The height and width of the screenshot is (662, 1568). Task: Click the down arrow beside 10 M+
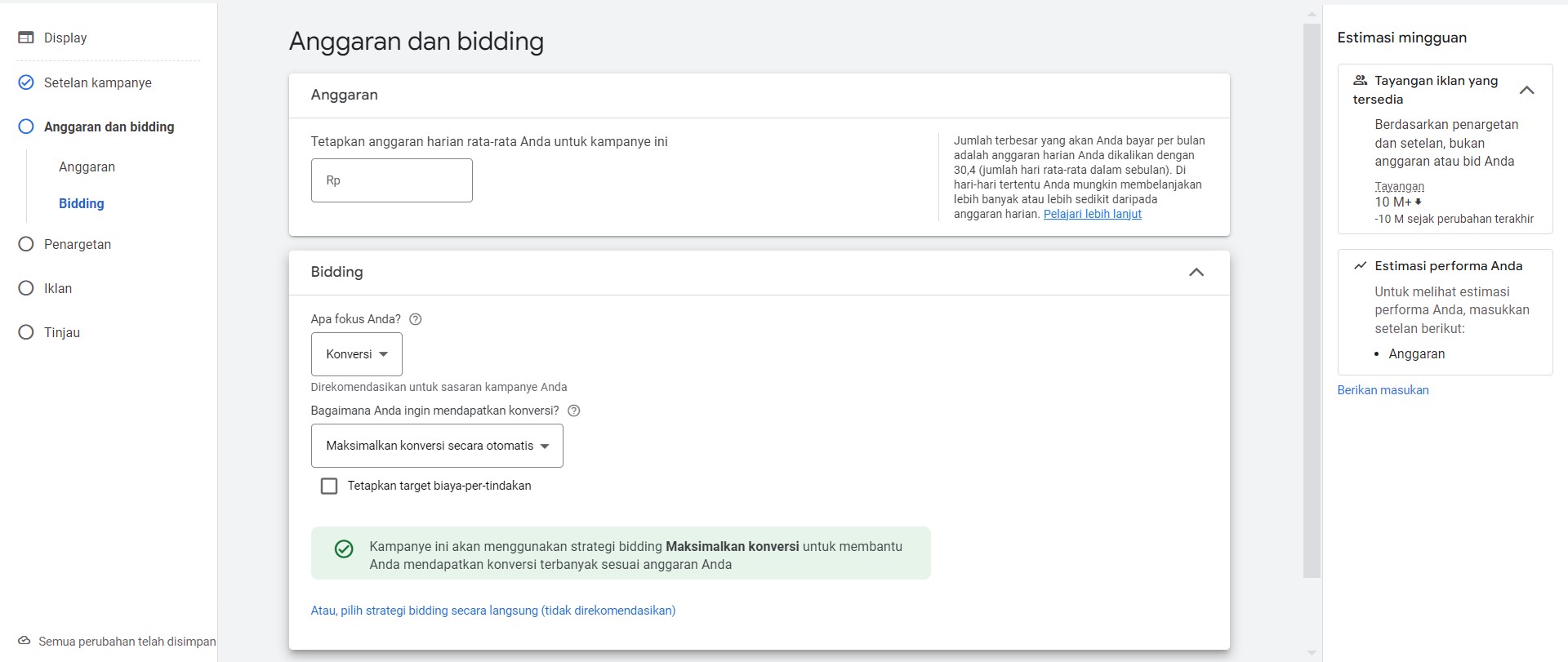1419,202
